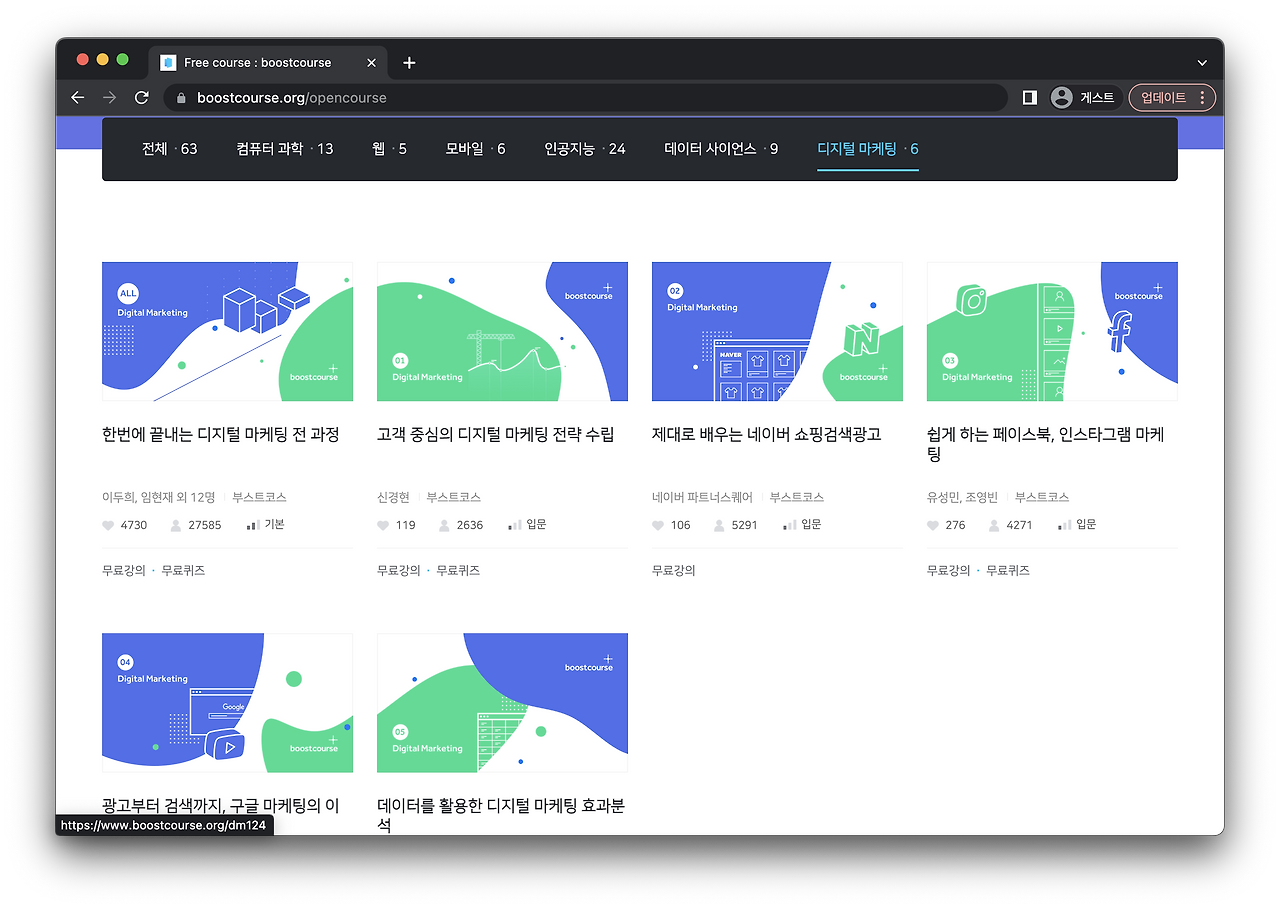The image size is (1280, 909).
Task: Open the tab search chevron at top right
Action: (x=1202, y=62)
